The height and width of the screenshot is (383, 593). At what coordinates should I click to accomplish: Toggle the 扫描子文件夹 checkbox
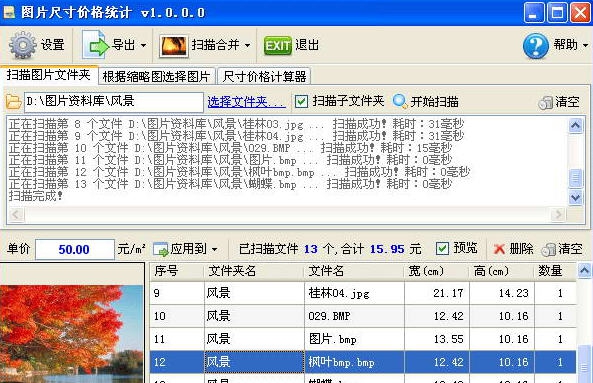point(301,101)
